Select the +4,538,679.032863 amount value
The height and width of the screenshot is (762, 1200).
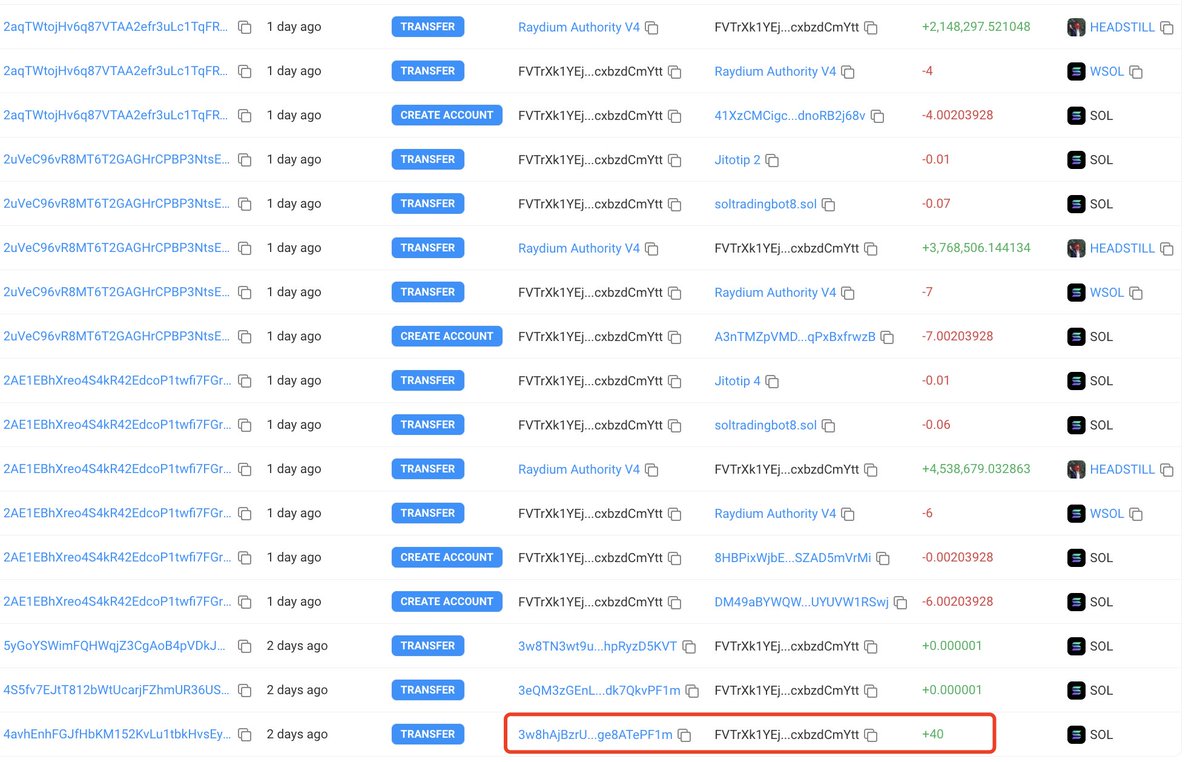(976, 469)
